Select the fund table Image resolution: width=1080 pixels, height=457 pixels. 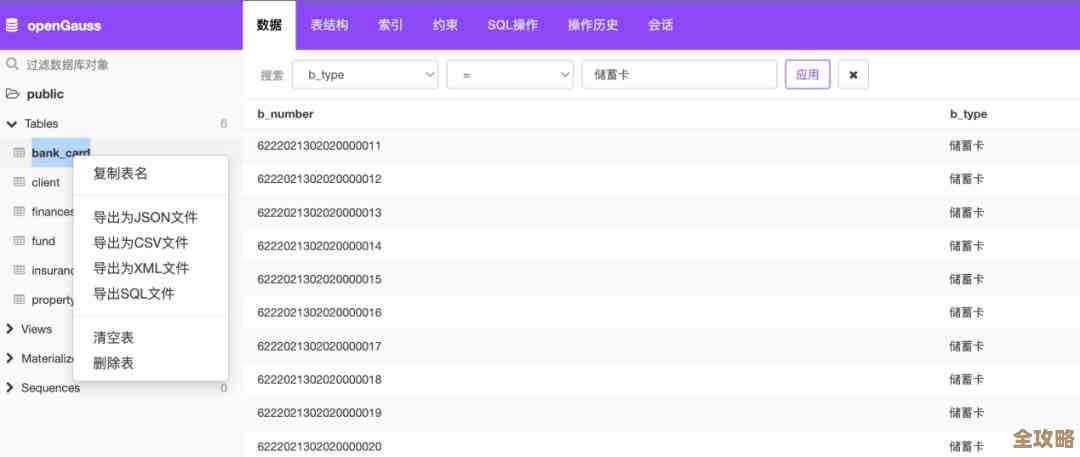43,241
